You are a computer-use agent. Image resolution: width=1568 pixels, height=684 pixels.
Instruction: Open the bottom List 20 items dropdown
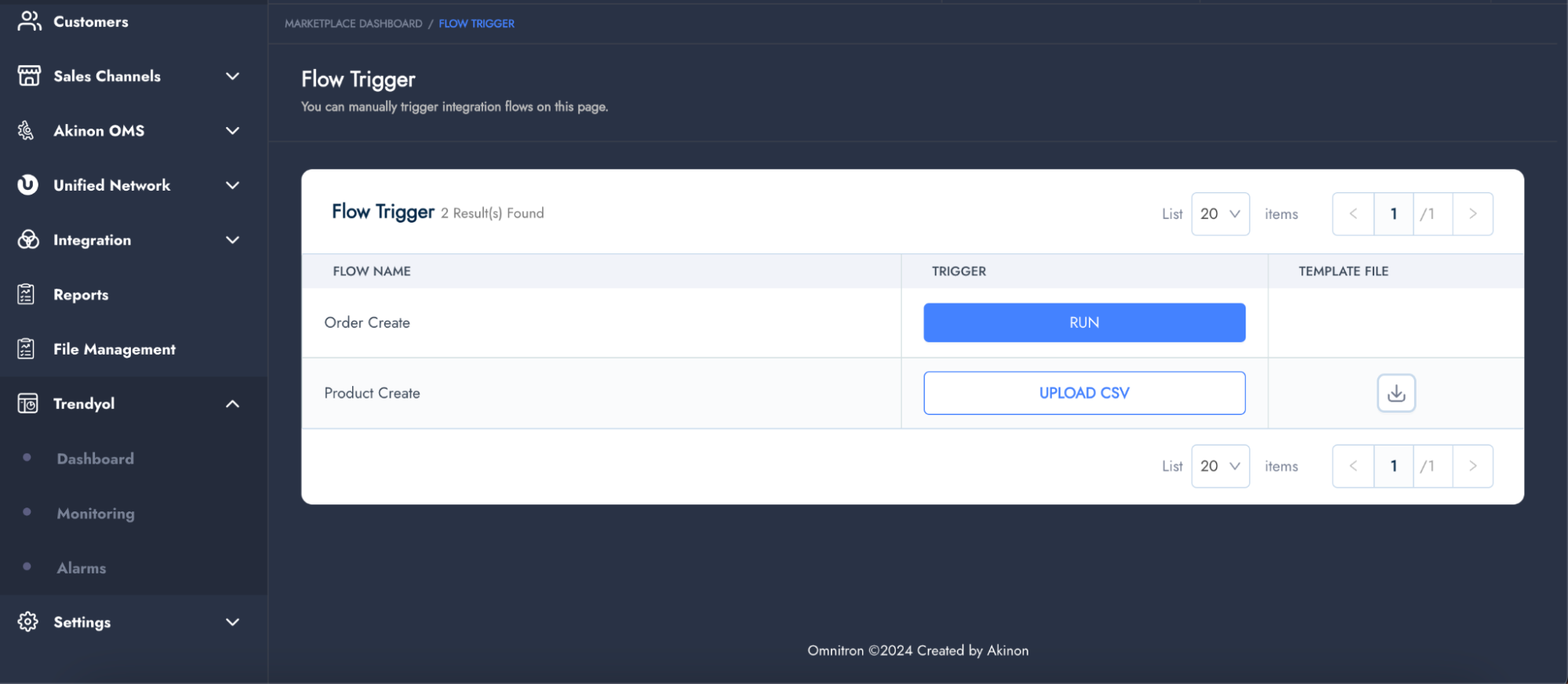(1220, 467)
